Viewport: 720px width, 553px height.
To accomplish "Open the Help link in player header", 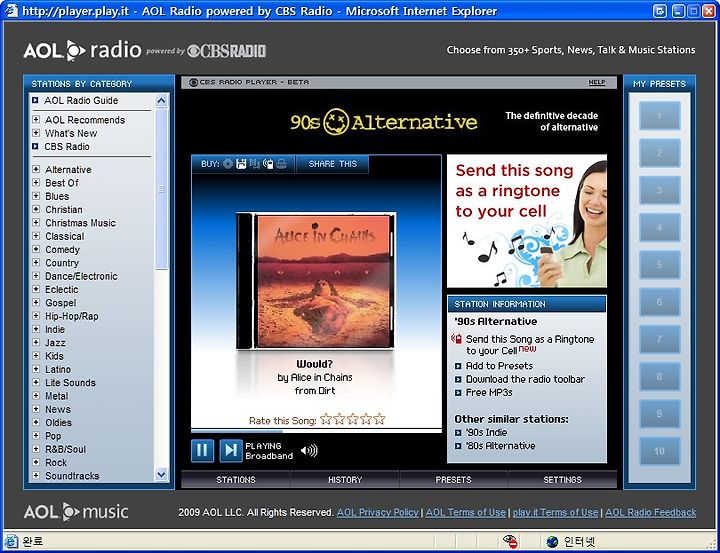I will click(x=596, y=82).
